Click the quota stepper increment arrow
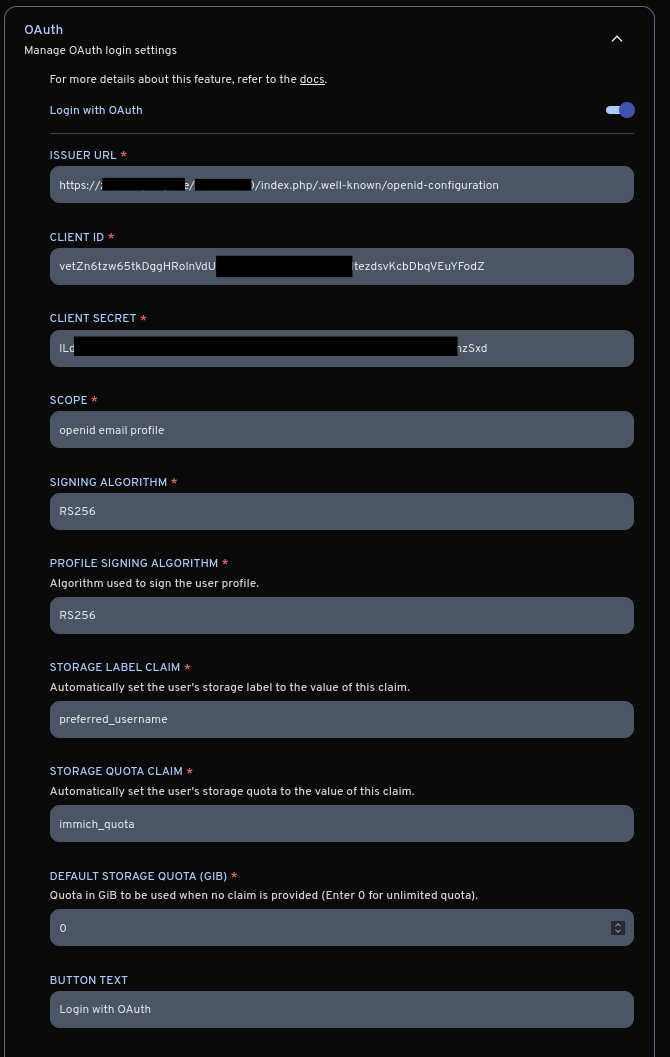This screenshot has width=670, height=1057. (618, 925)
